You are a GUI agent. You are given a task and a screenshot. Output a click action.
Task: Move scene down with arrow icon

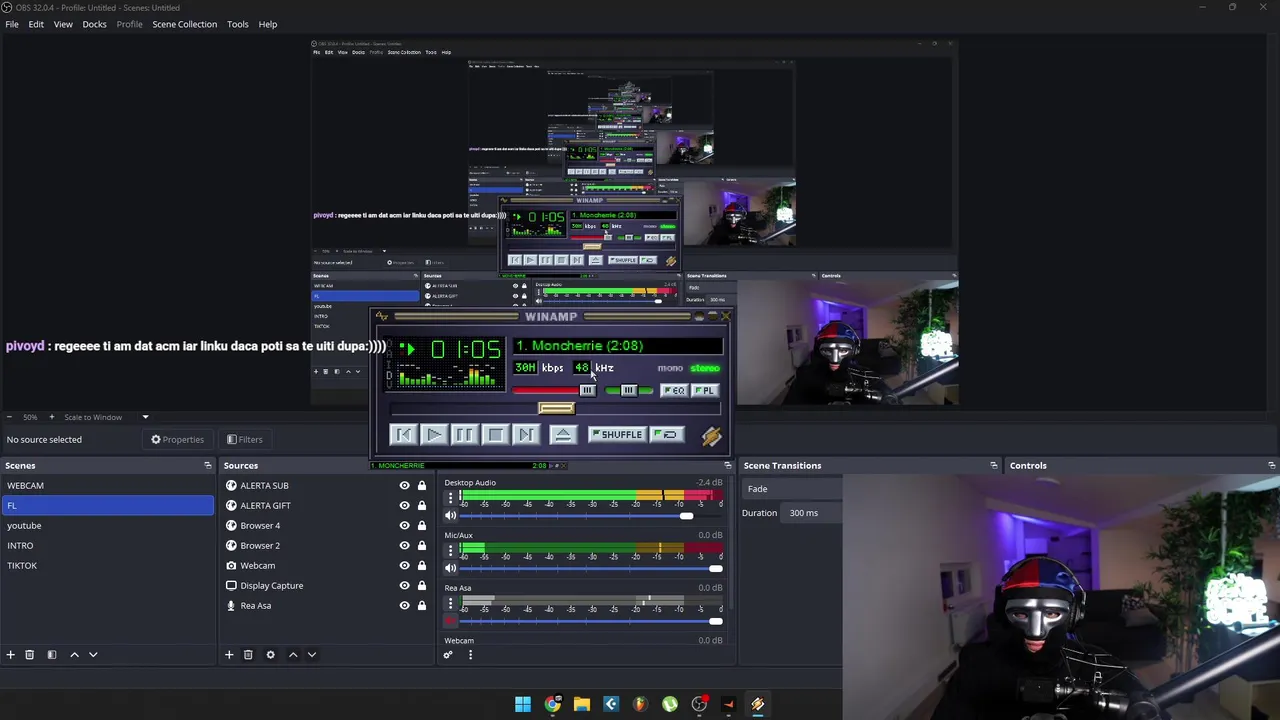(x=93, y=655)
